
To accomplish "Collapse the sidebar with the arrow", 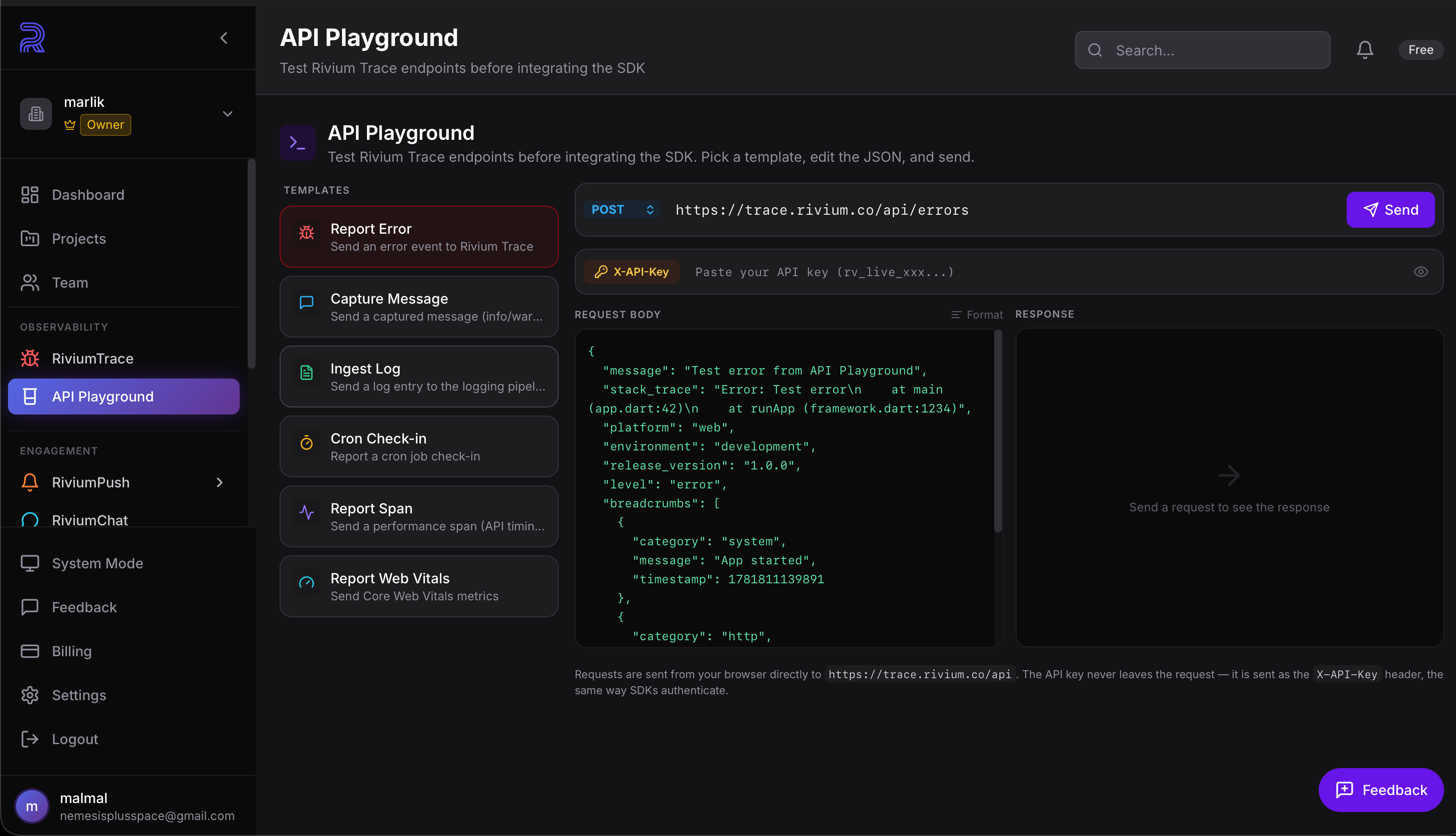I will click(224, 38).
